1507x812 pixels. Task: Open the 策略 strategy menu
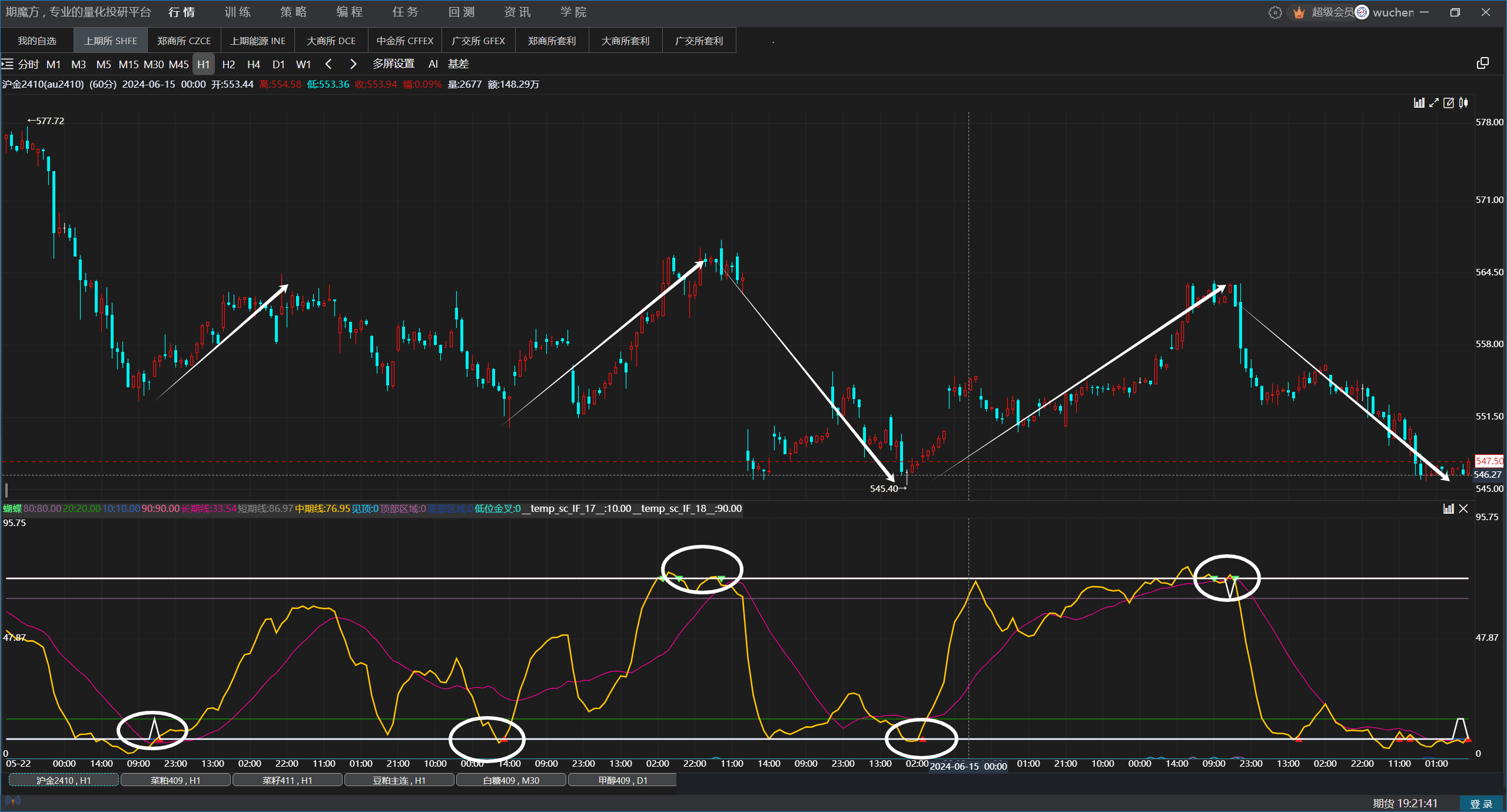tap(293, 12)
